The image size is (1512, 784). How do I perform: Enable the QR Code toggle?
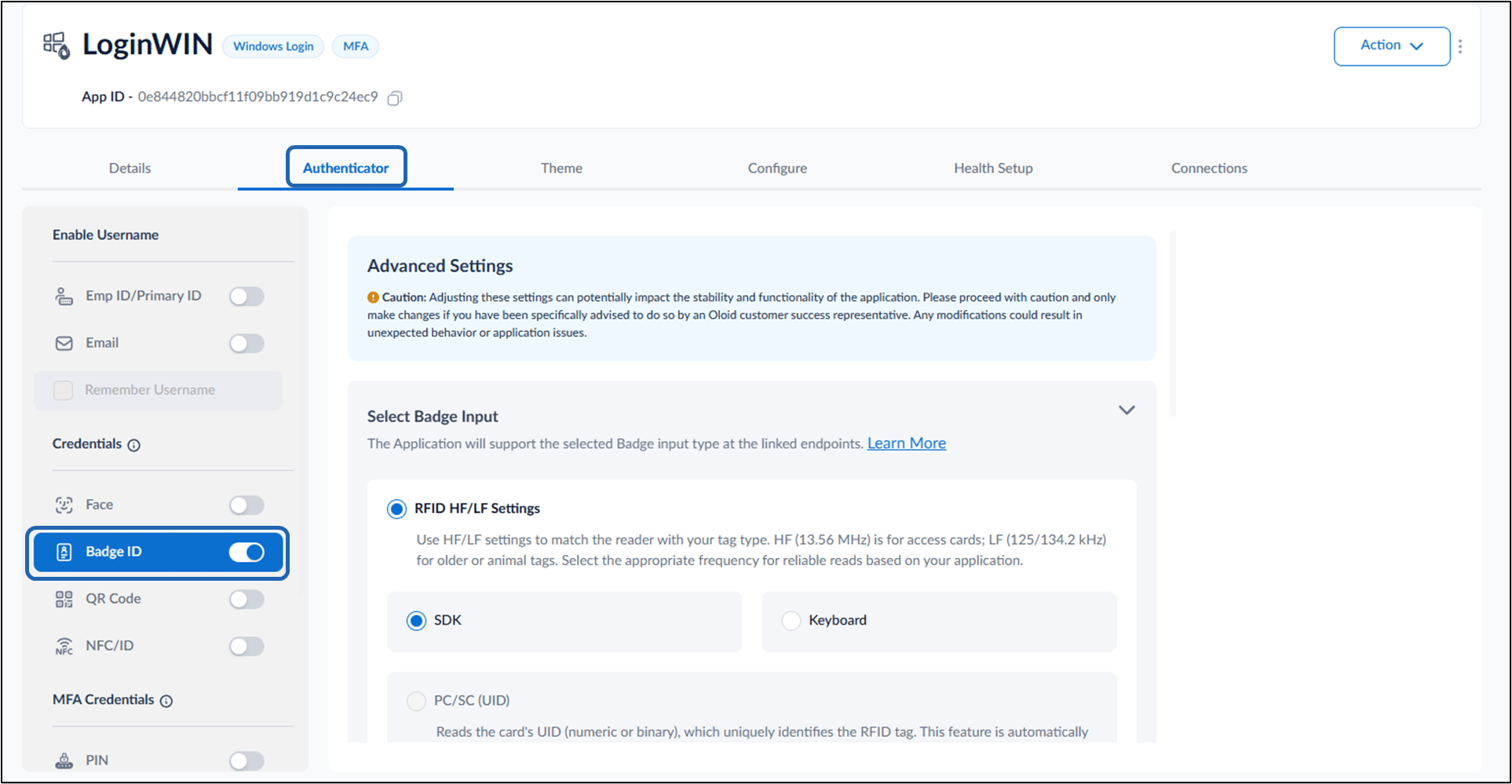click(247, 600)
